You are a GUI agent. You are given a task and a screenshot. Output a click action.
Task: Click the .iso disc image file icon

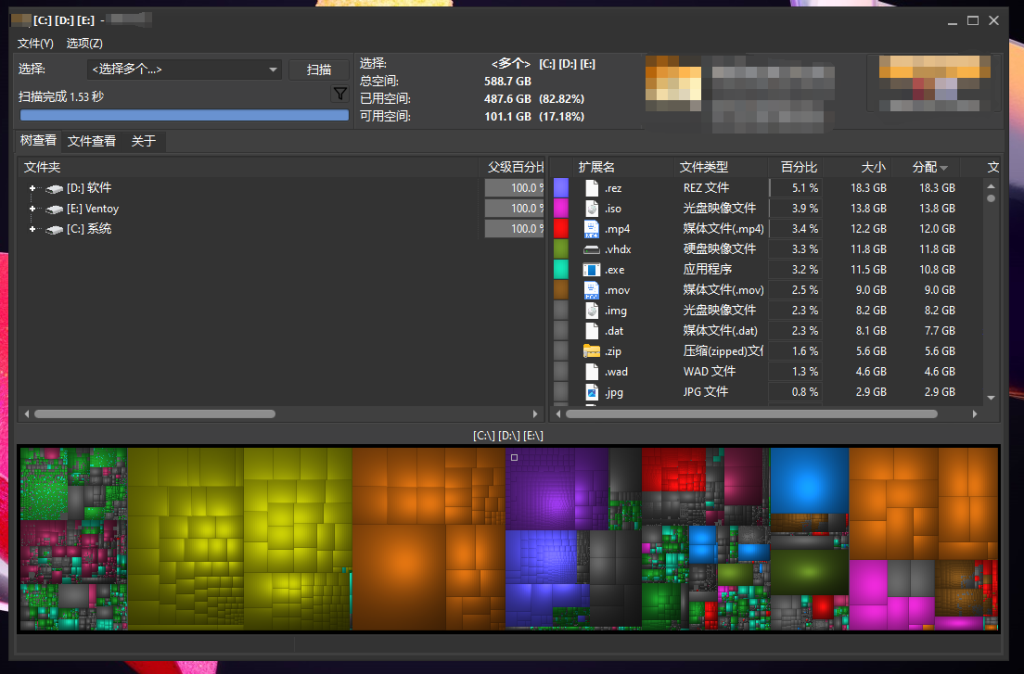[591, 208]
